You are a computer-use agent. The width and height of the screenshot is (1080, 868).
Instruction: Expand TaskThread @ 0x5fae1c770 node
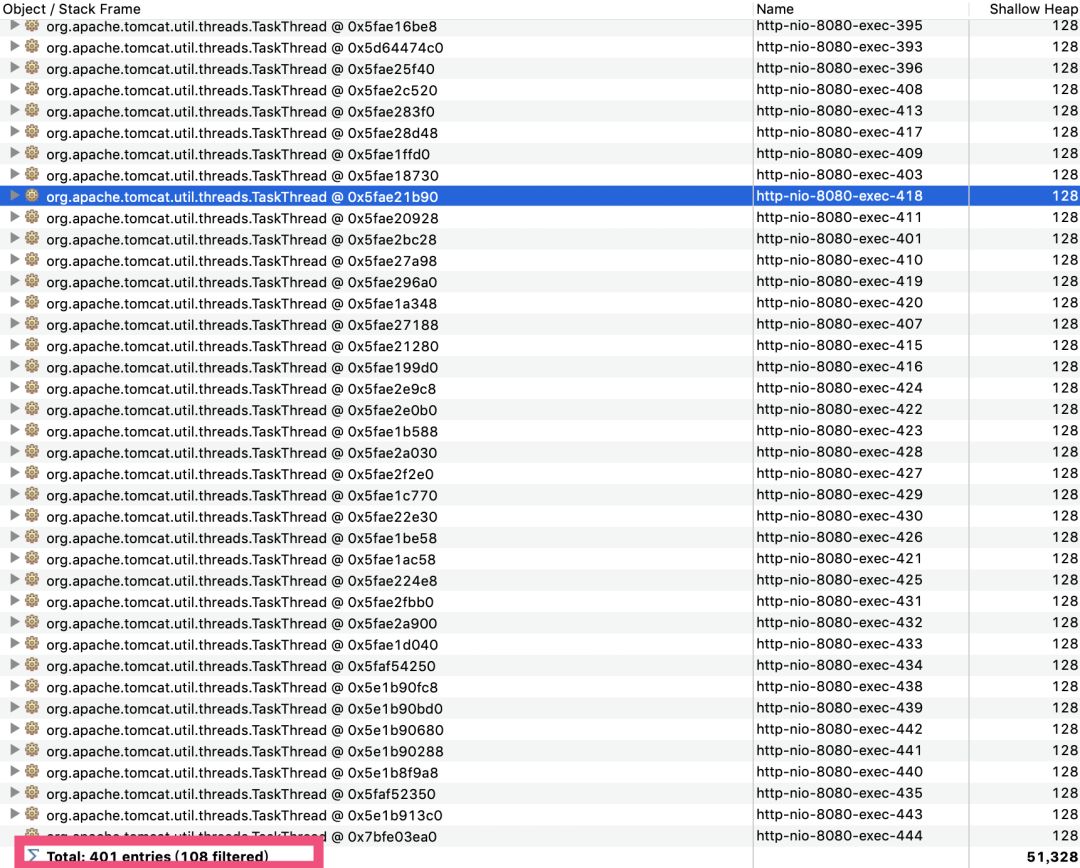tap(14, 495)
